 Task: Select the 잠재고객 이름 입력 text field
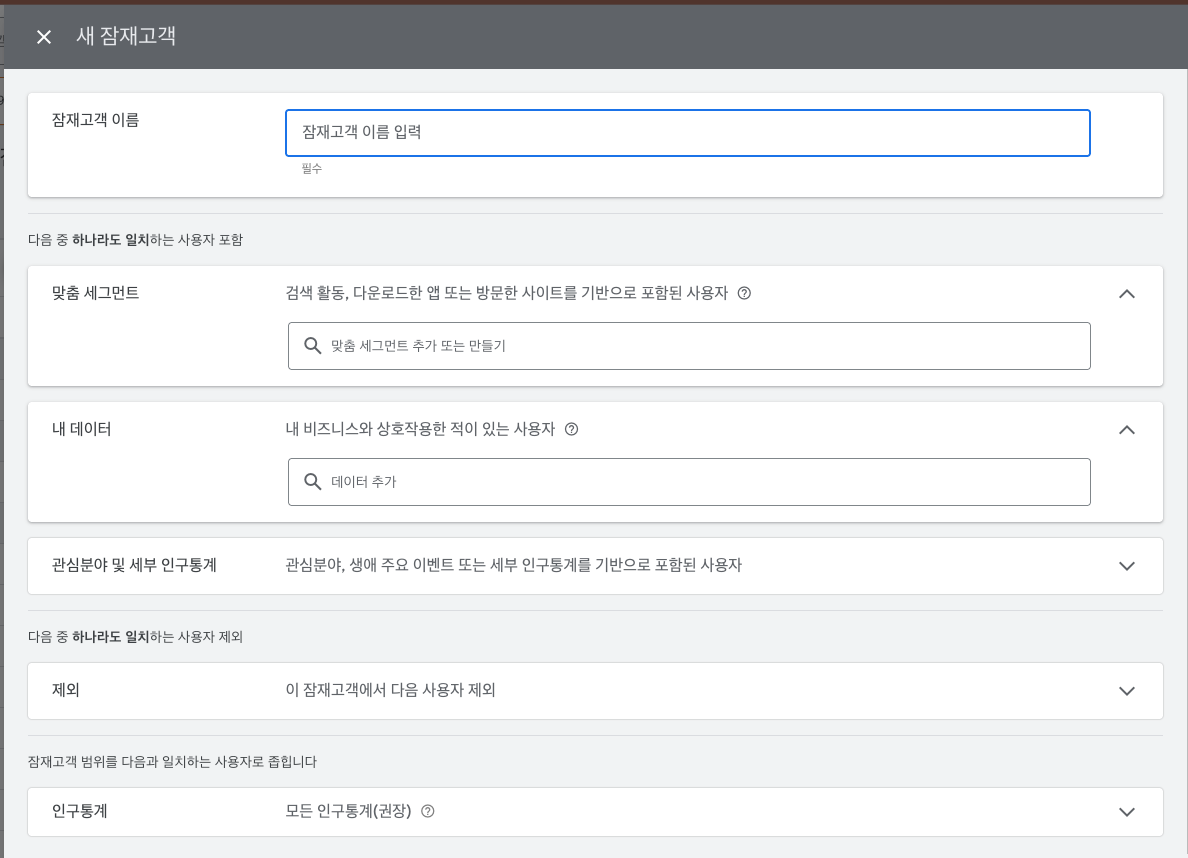tap(688, 132)
